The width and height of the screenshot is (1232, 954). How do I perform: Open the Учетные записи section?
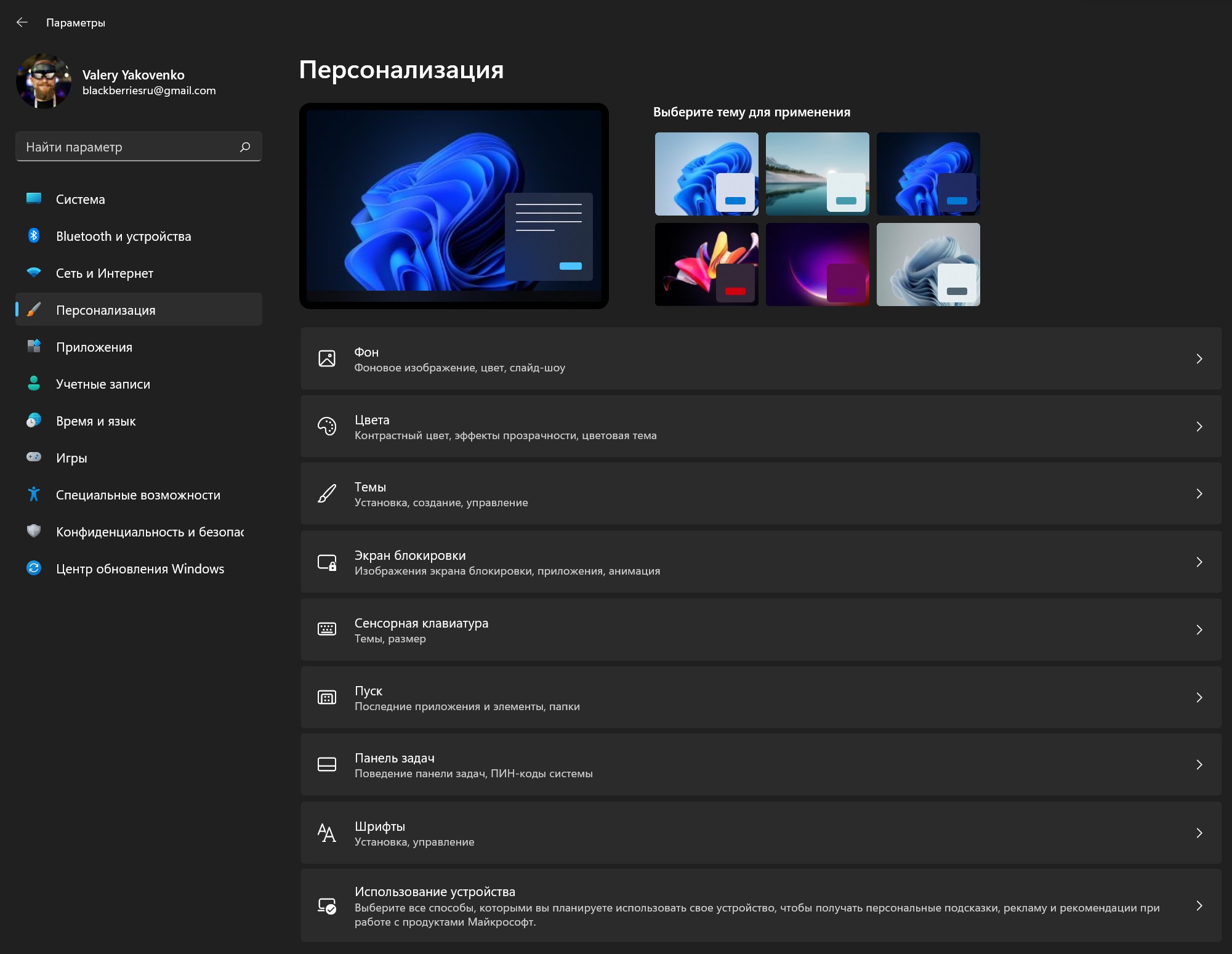coord(139,384)
